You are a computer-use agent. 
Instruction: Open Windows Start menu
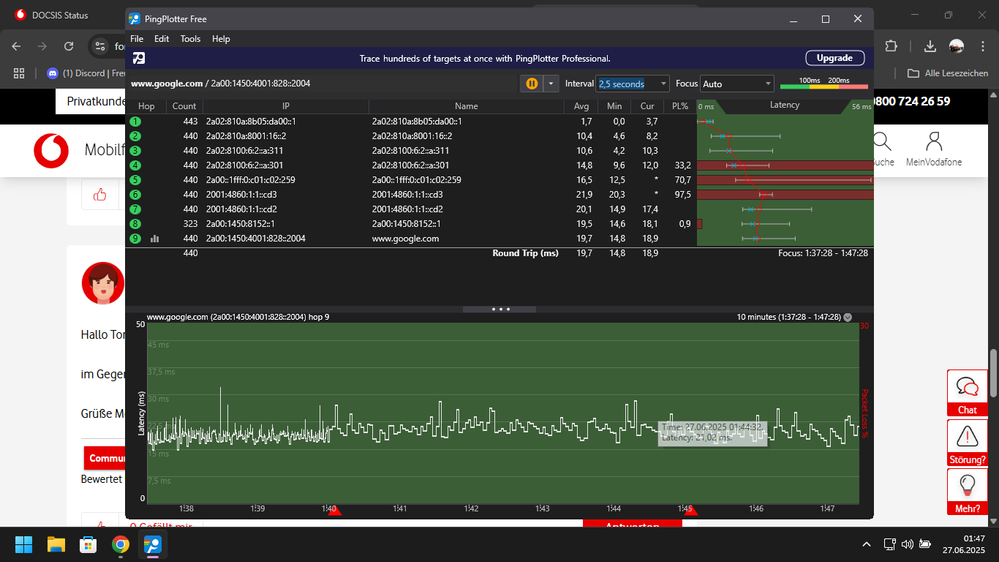point(24,545)
